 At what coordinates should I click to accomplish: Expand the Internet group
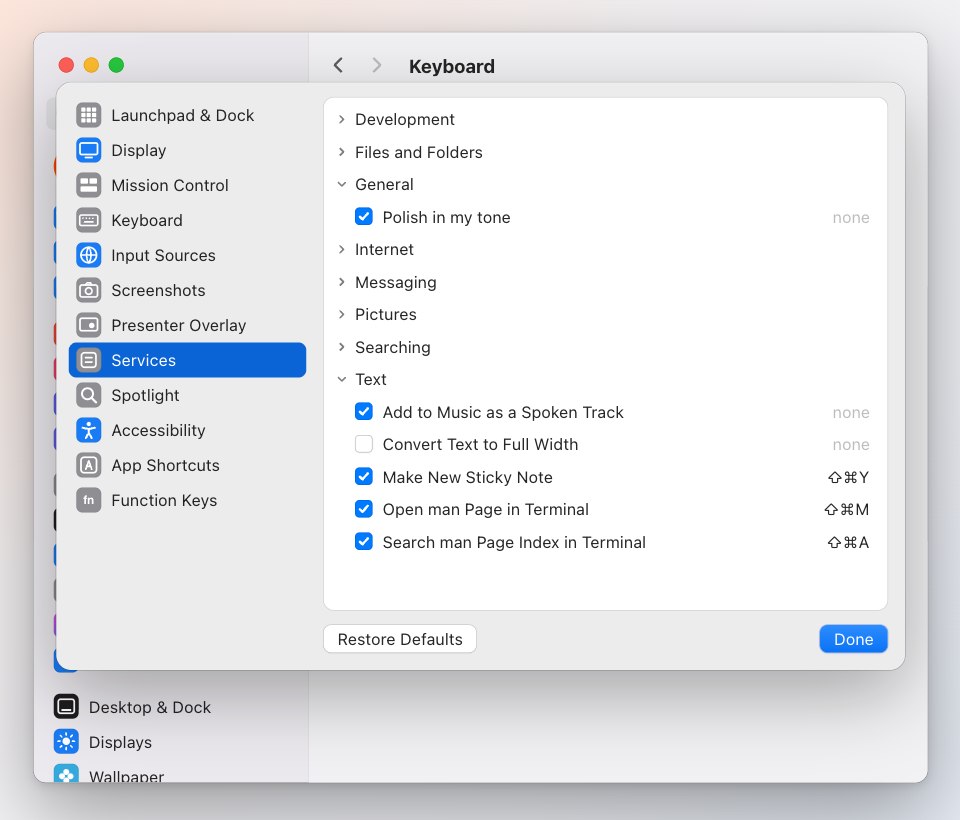point(342,249)
